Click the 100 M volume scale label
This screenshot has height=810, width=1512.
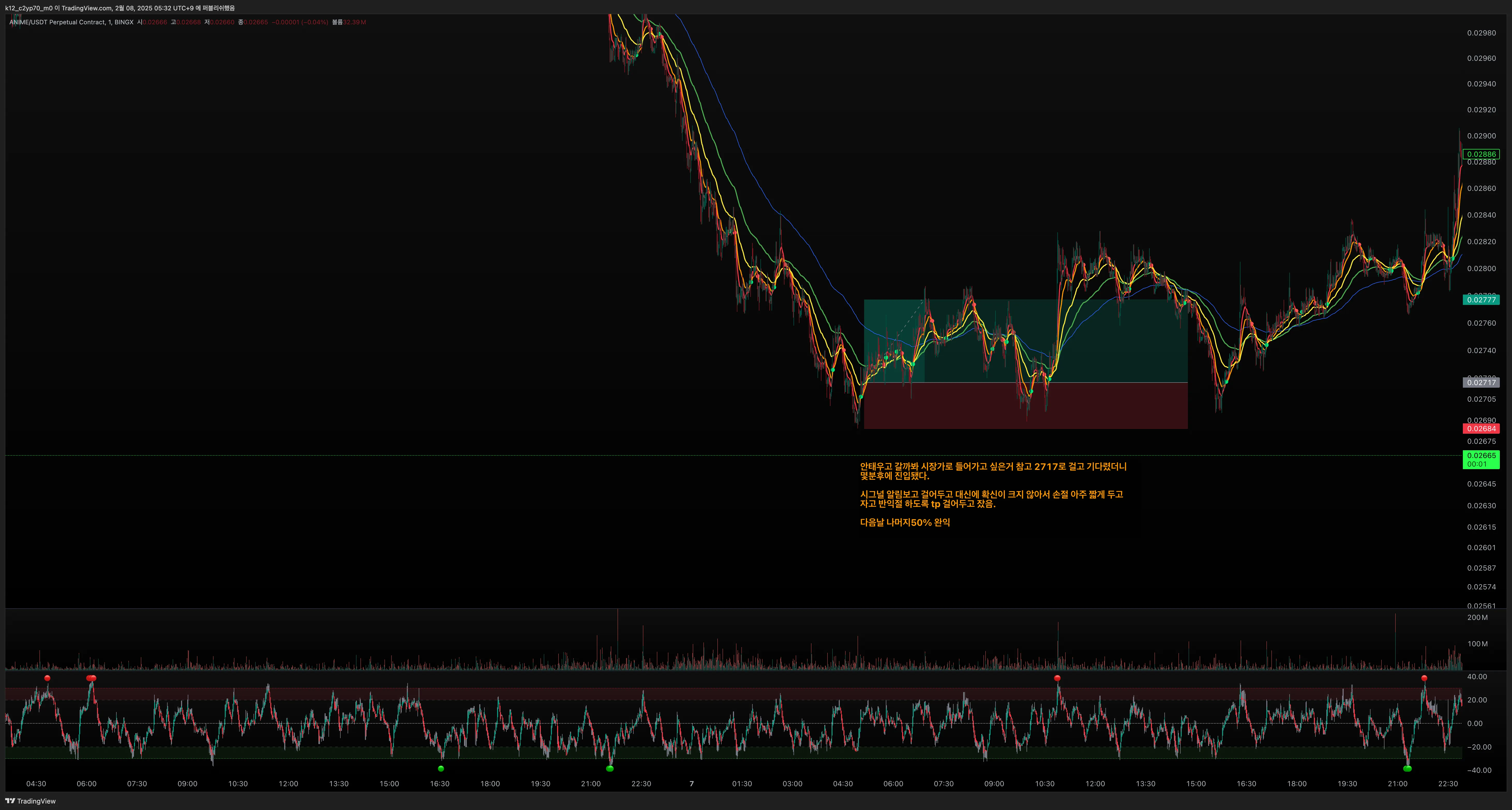(1477, 644)
